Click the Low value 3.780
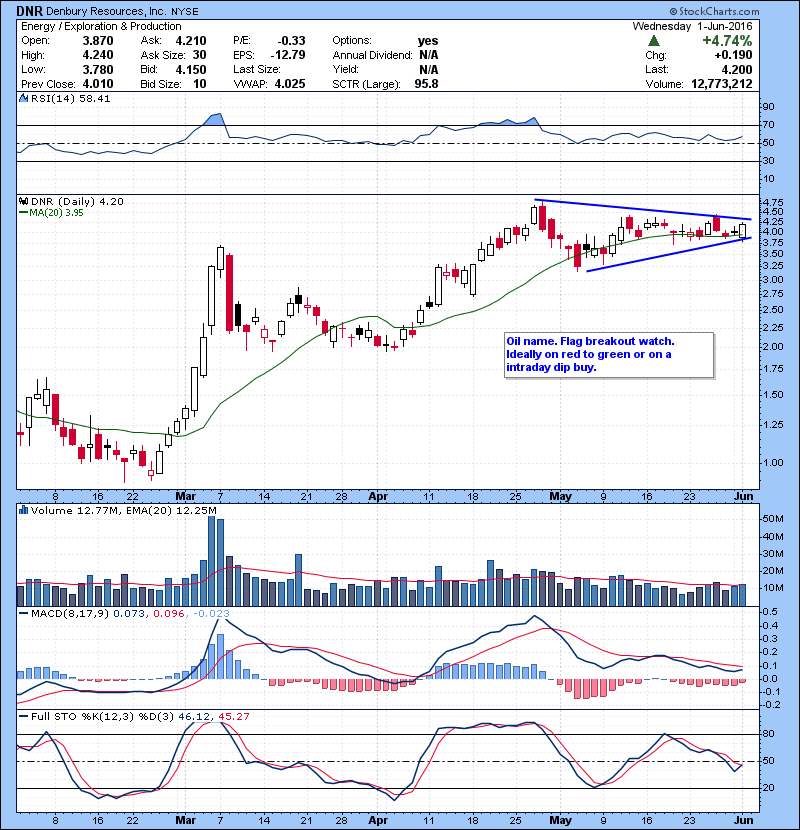The image size is (800, 830). [x=98, y=69]
